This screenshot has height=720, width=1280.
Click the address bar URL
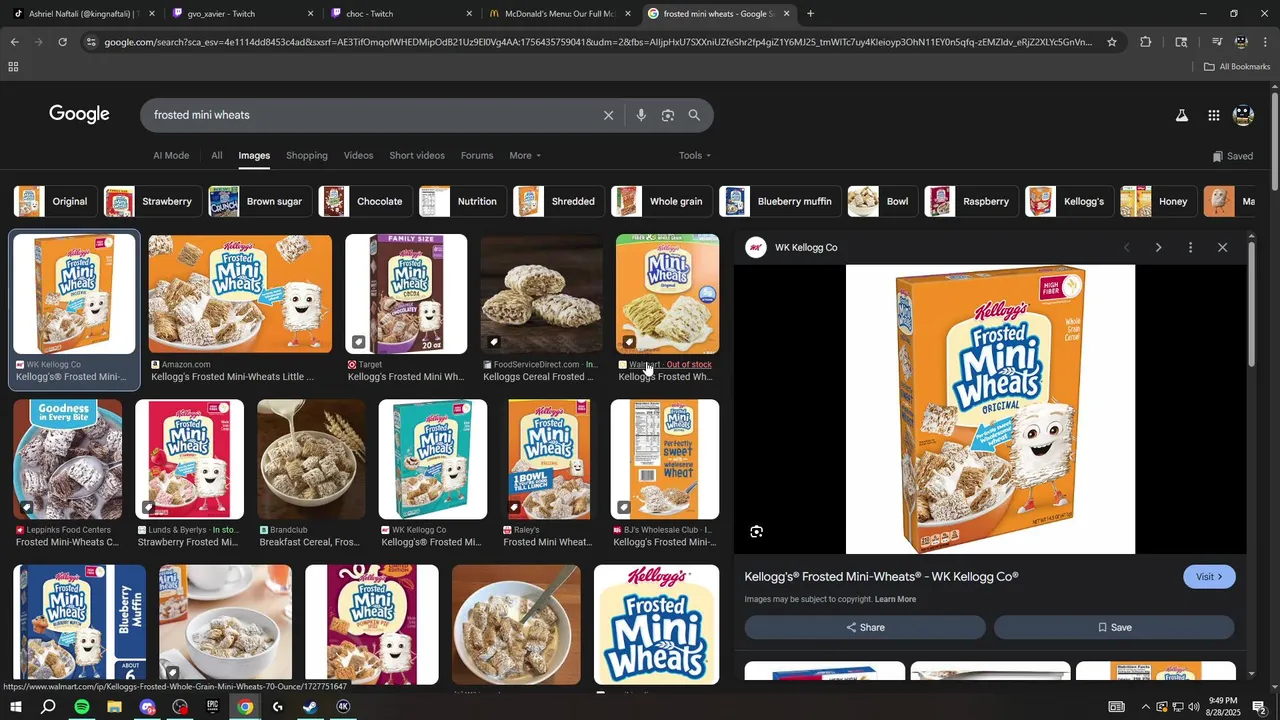pyautogui.click(x=597, y=42)
